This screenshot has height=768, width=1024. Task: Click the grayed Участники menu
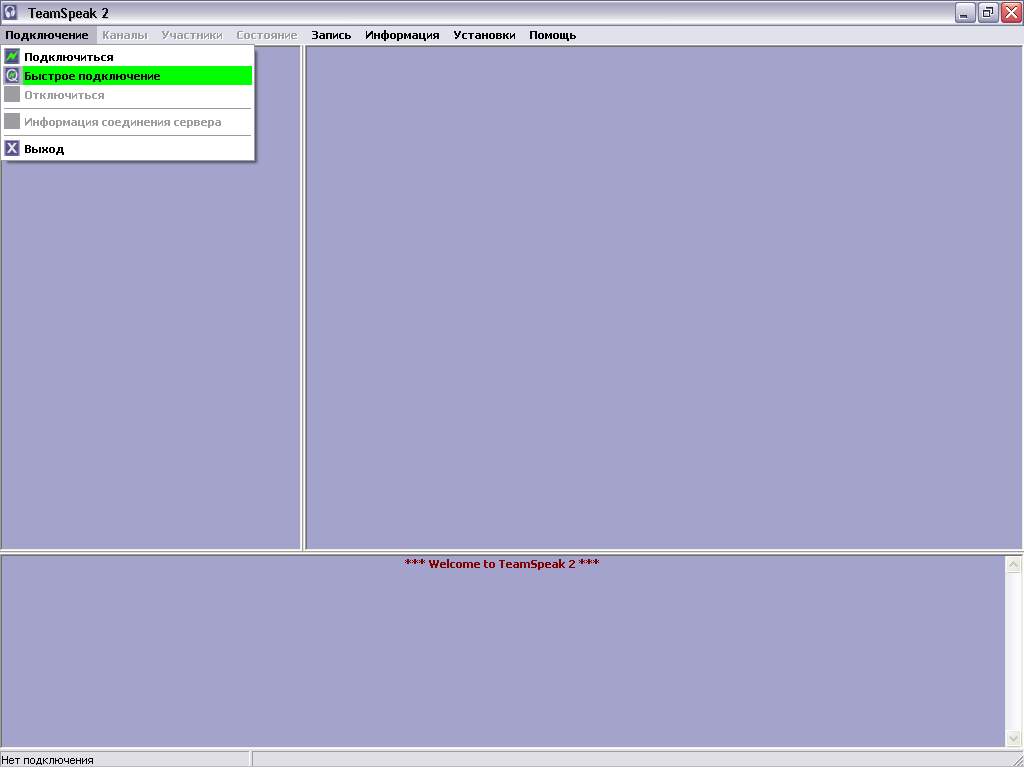[x=192, y=35]
